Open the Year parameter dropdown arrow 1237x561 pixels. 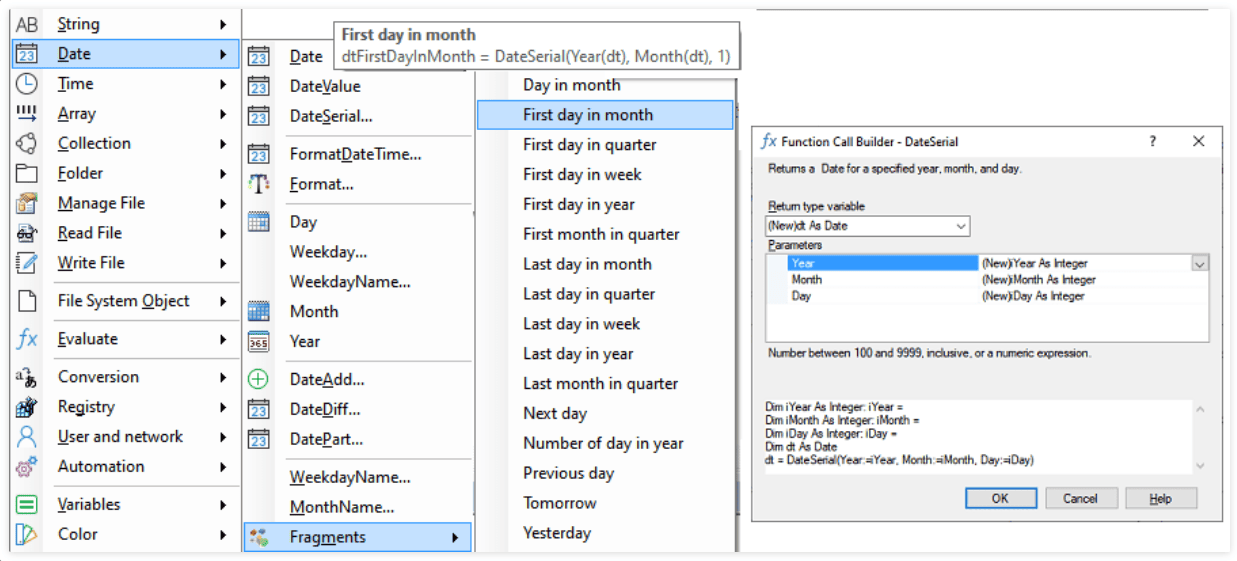(1200, 263)
